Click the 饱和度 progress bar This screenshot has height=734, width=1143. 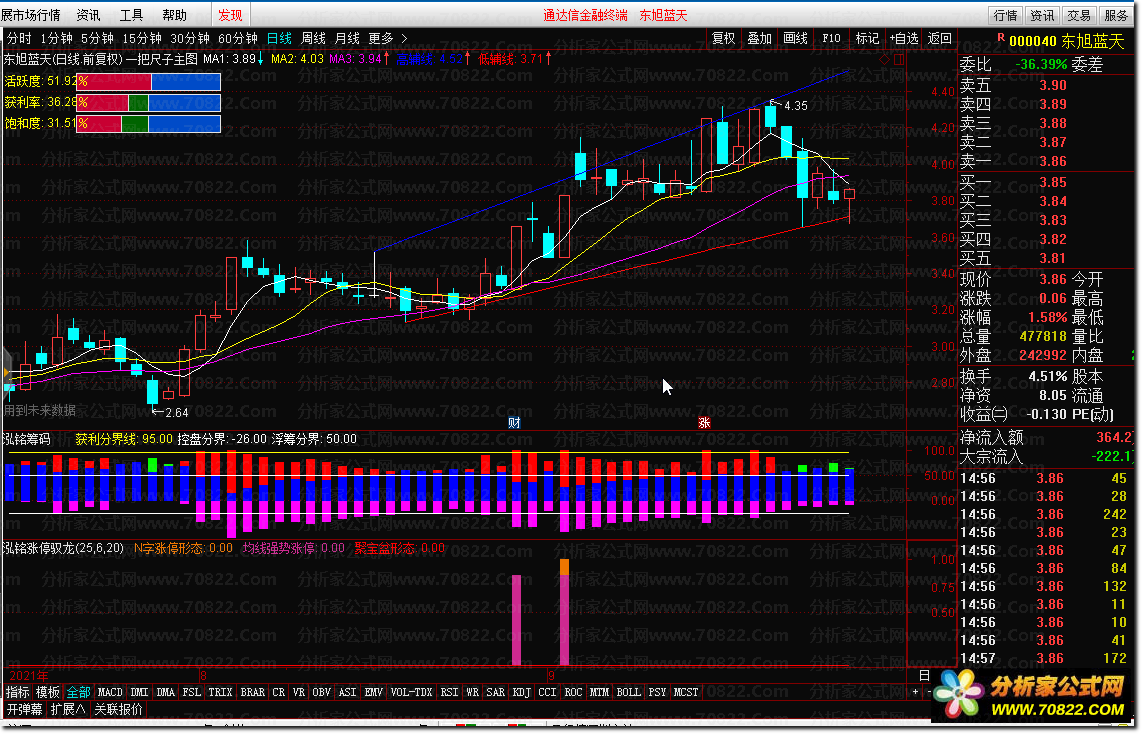149,124
